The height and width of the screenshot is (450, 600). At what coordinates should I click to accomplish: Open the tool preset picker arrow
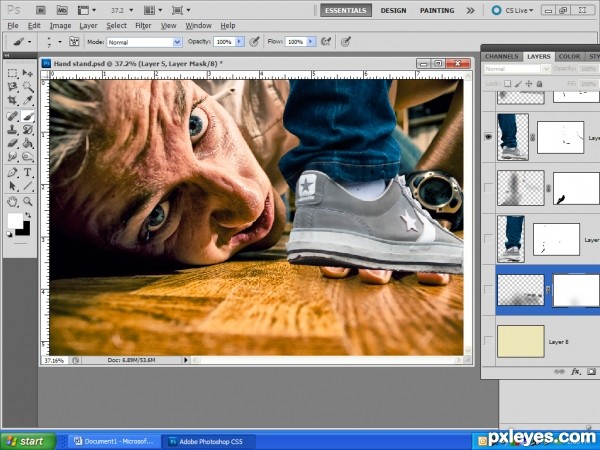[x=29, y=42]
